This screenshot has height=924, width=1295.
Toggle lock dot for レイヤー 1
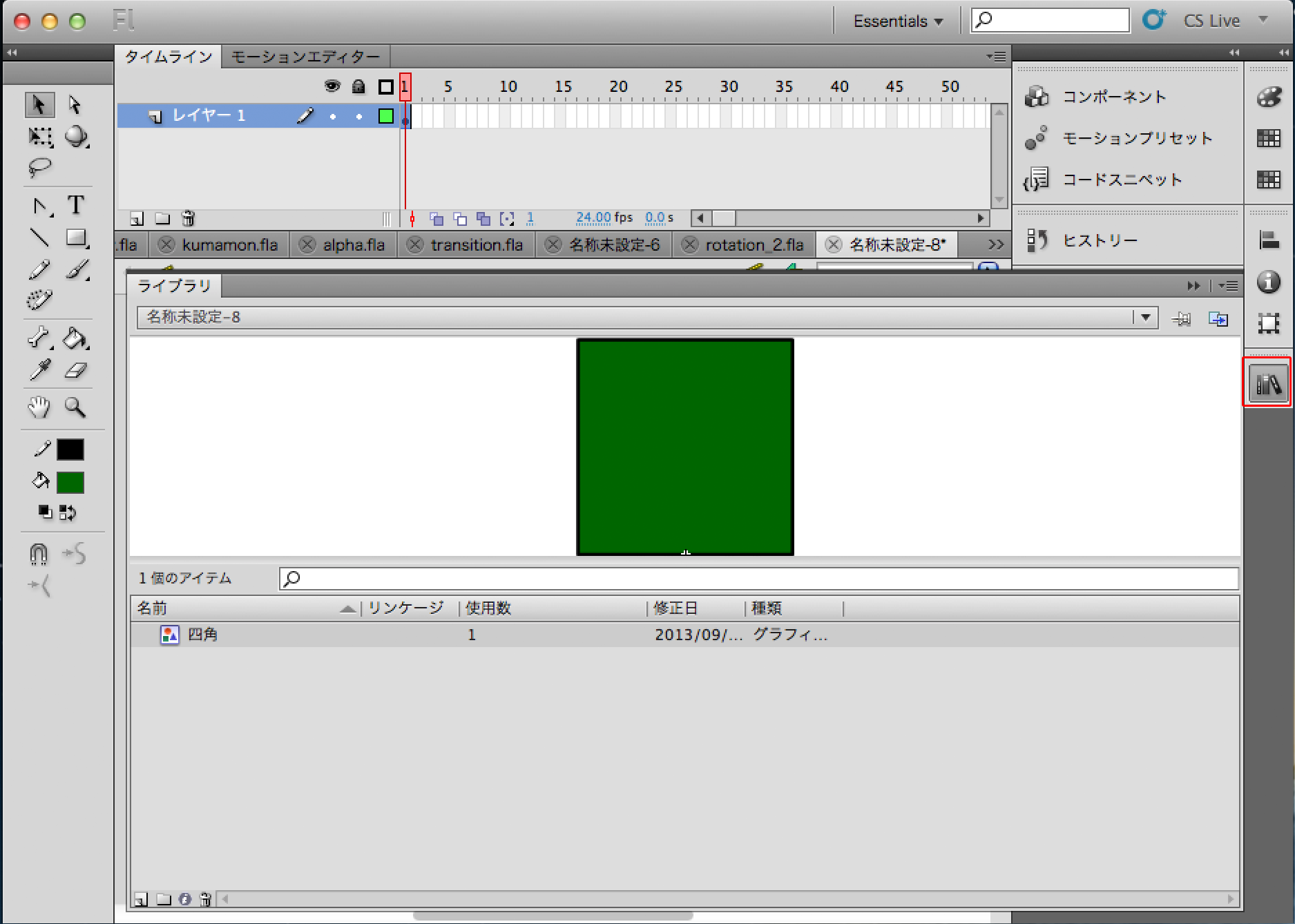pos(358,117)
